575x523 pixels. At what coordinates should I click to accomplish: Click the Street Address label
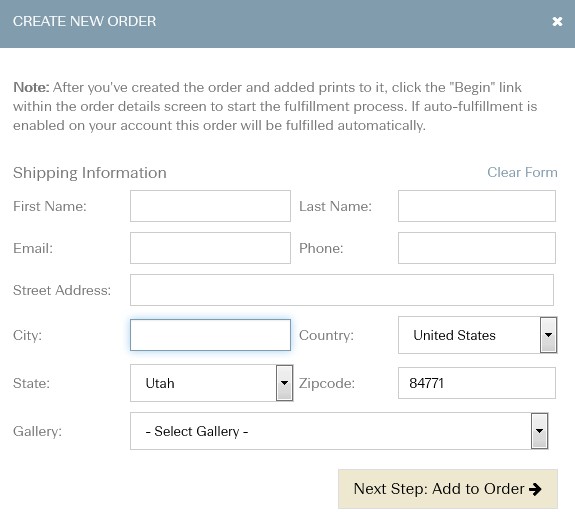pos(62,290)
